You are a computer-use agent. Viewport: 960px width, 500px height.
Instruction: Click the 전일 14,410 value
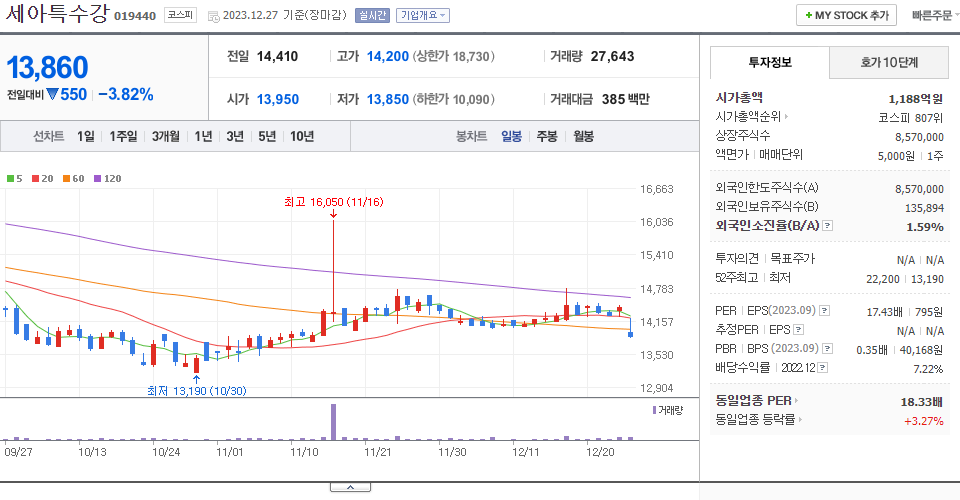pyautogui.click(x=277, y=56)
